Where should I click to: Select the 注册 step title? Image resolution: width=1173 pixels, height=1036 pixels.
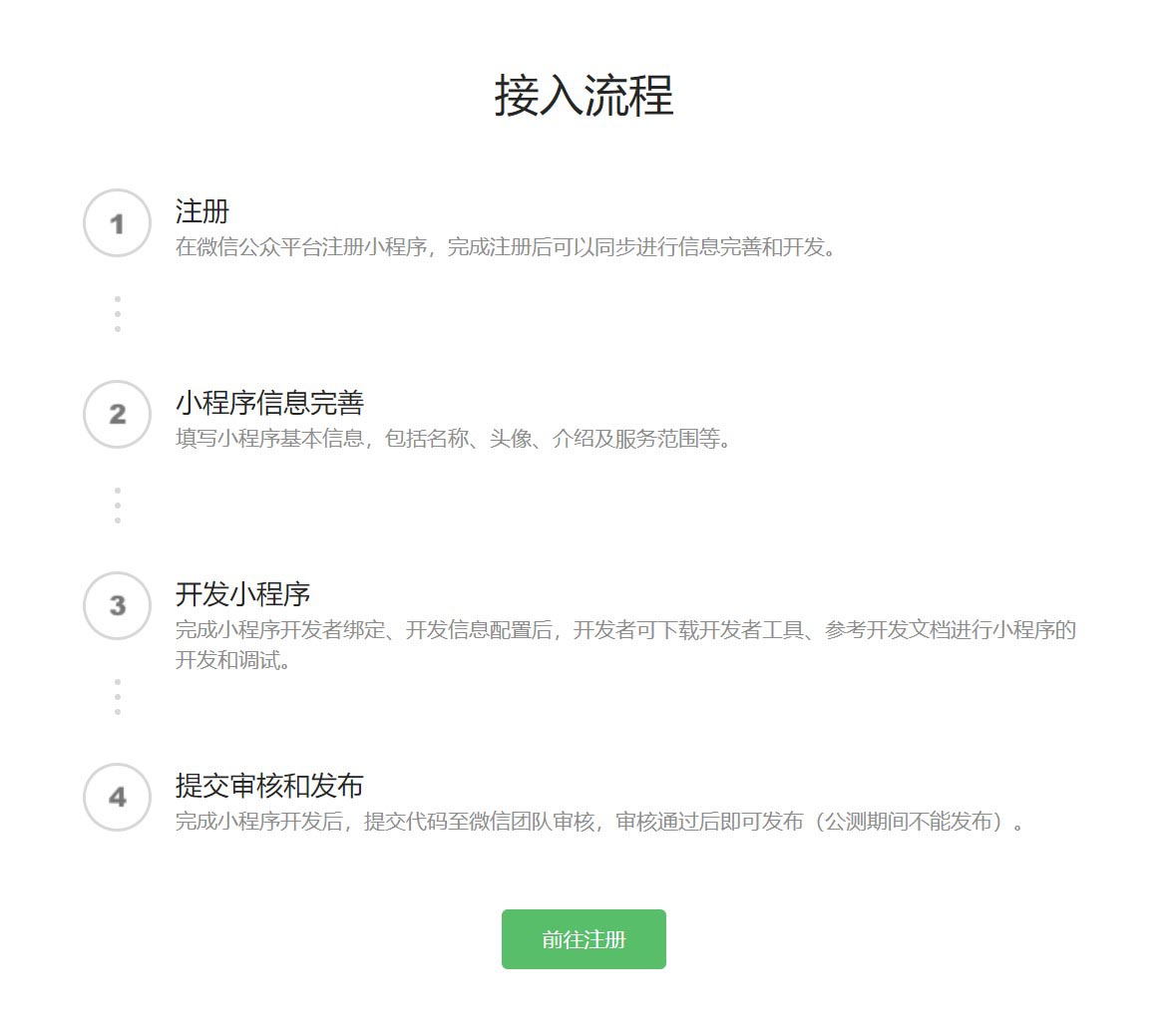click(201, 211)
